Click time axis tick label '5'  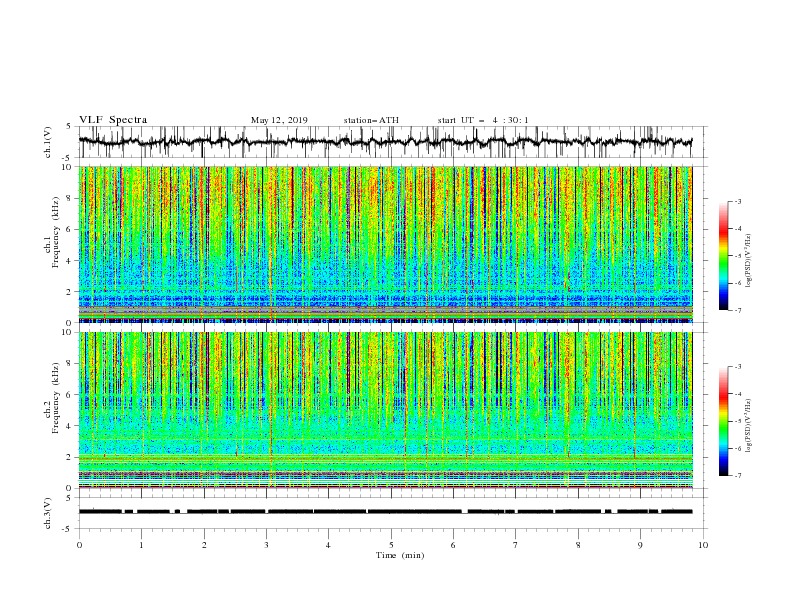(x=391, y=545)
